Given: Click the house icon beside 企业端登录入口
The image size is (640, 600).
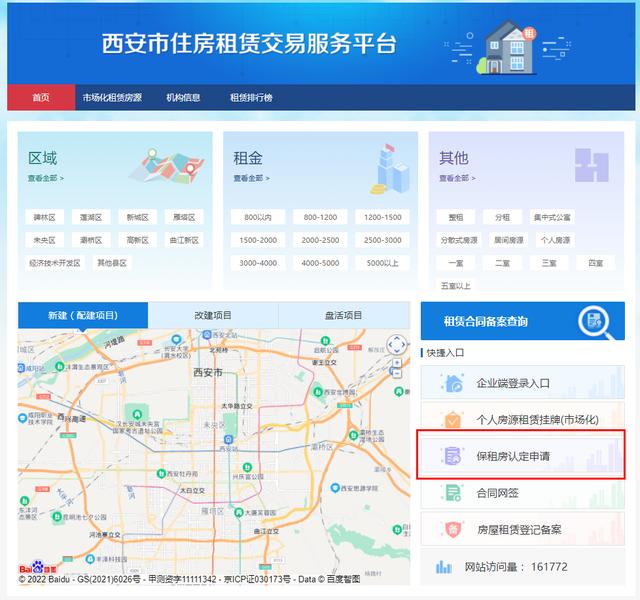Looking at the screenshot, I should pos(453,383).
